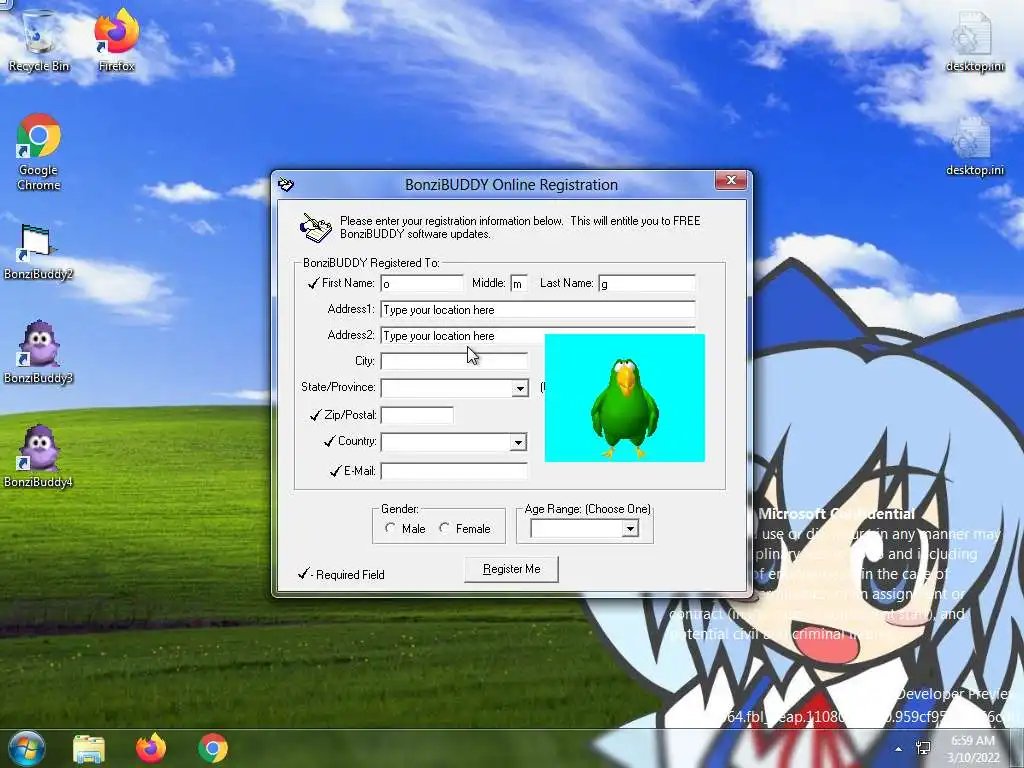Expand the Country dropdown

[518, 442]
